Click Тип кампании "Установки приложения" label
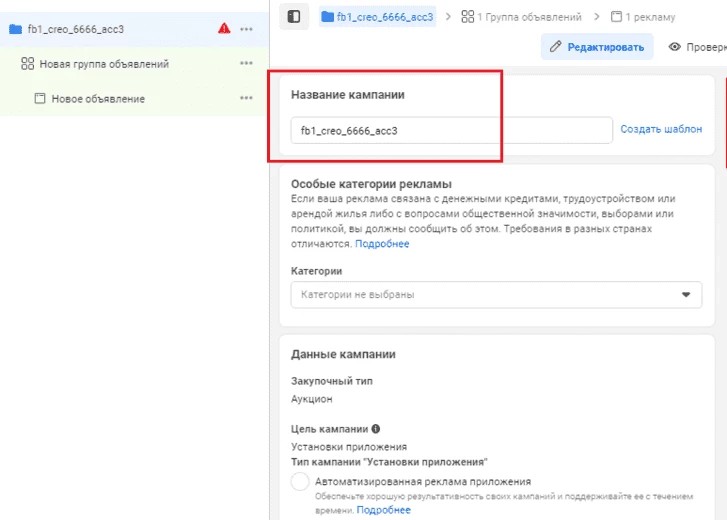The image size is (727, 520). [x=389, y=462]
